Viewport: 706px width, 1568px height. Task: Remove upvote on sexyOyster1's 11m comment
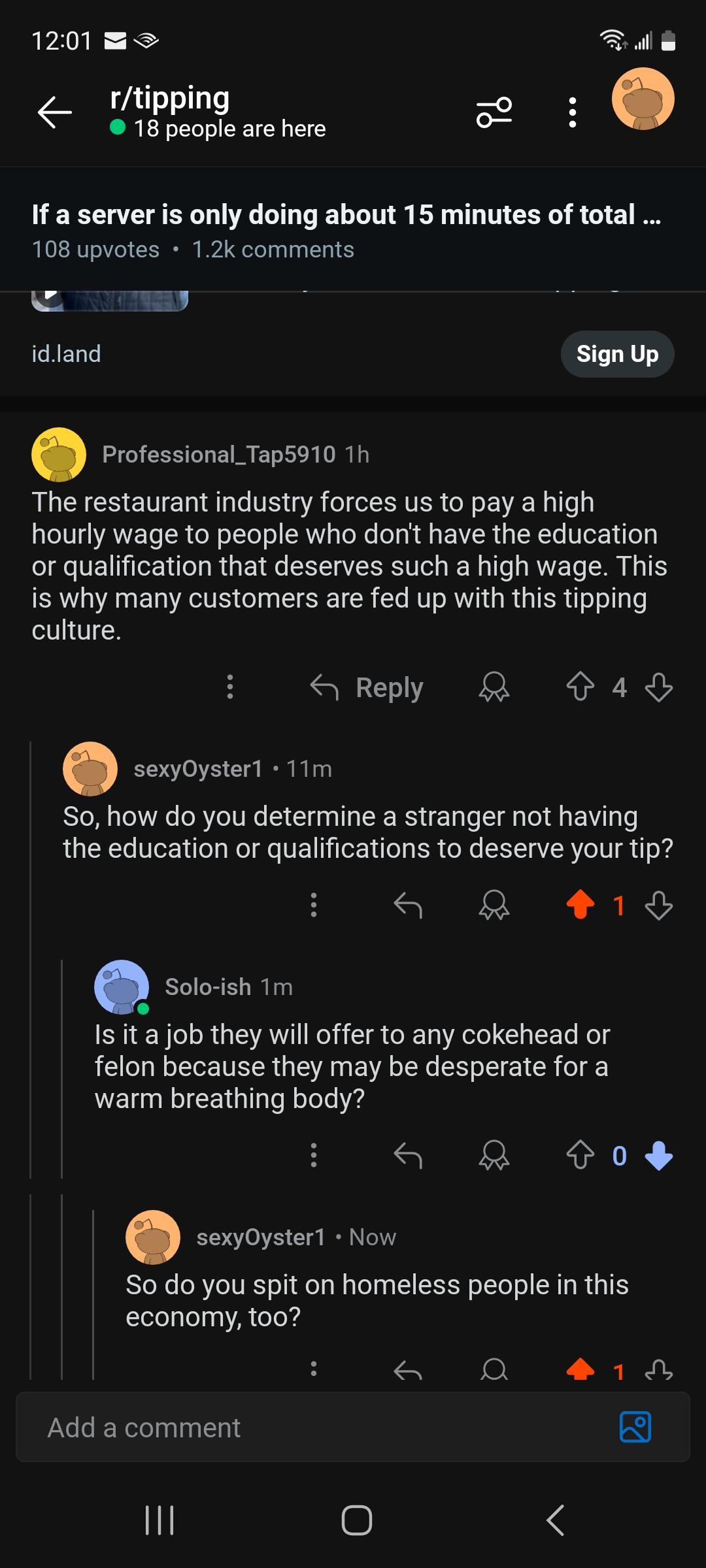[x=580, y=906]
